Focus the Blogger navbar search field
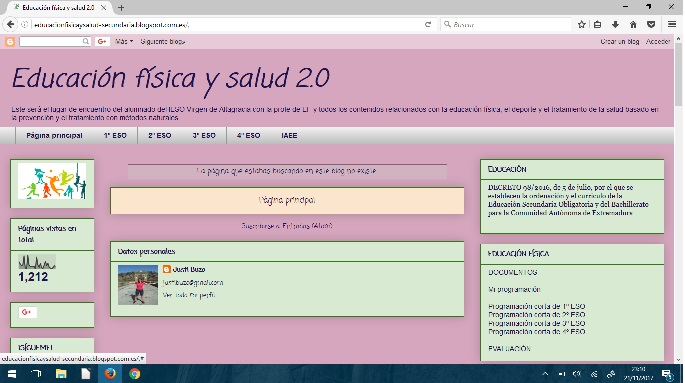The height and width of the screenshot is (383, 685). click(51, 41)
